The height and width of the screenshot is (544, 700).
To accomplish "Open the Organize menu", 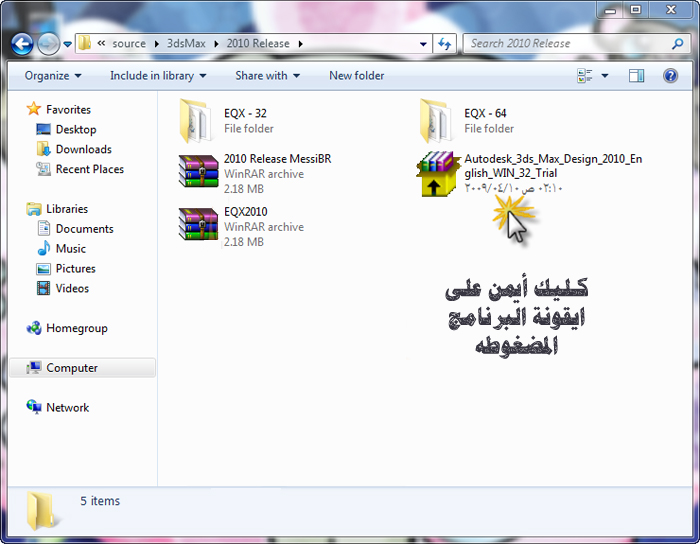I will click(53, 75).
